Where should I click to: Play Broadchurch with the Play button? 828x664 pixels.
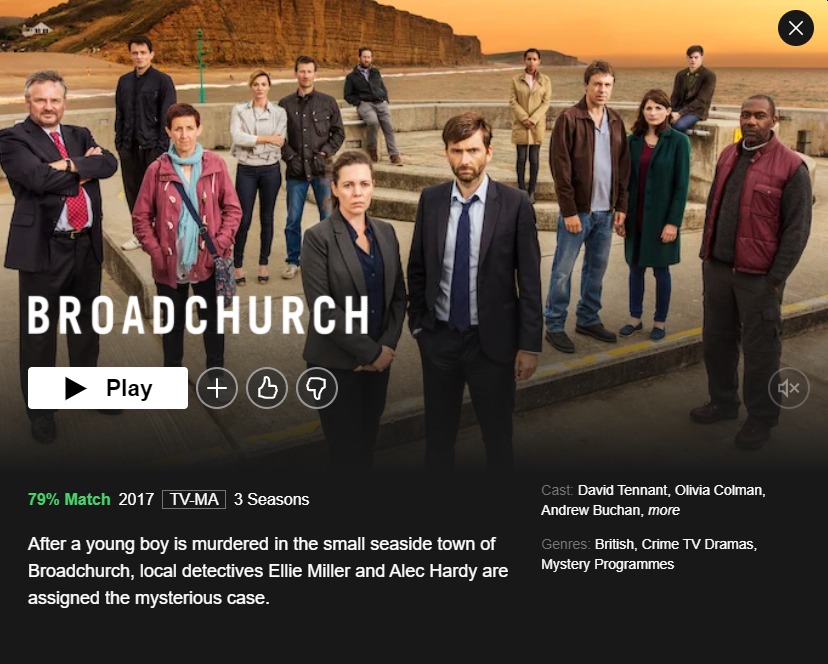[108, 388]
